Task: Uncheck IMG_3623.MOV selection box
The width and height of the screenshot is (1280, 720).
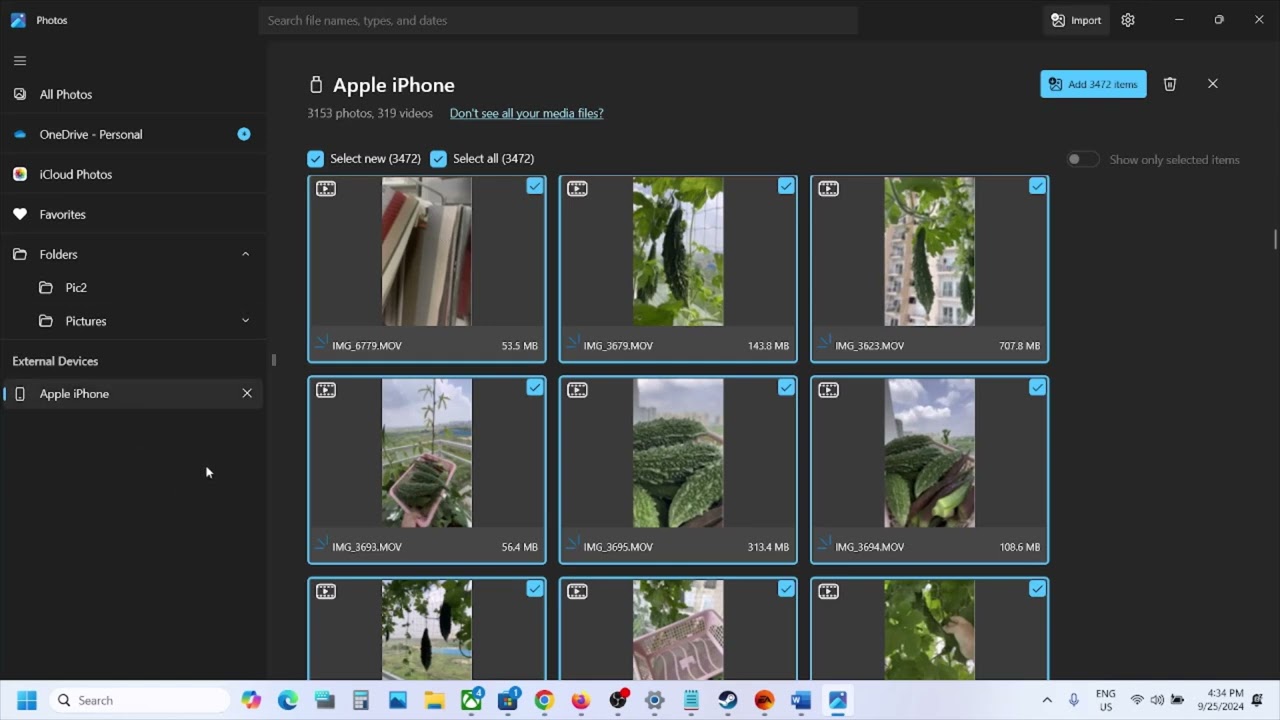Action: coord(1037,186)
